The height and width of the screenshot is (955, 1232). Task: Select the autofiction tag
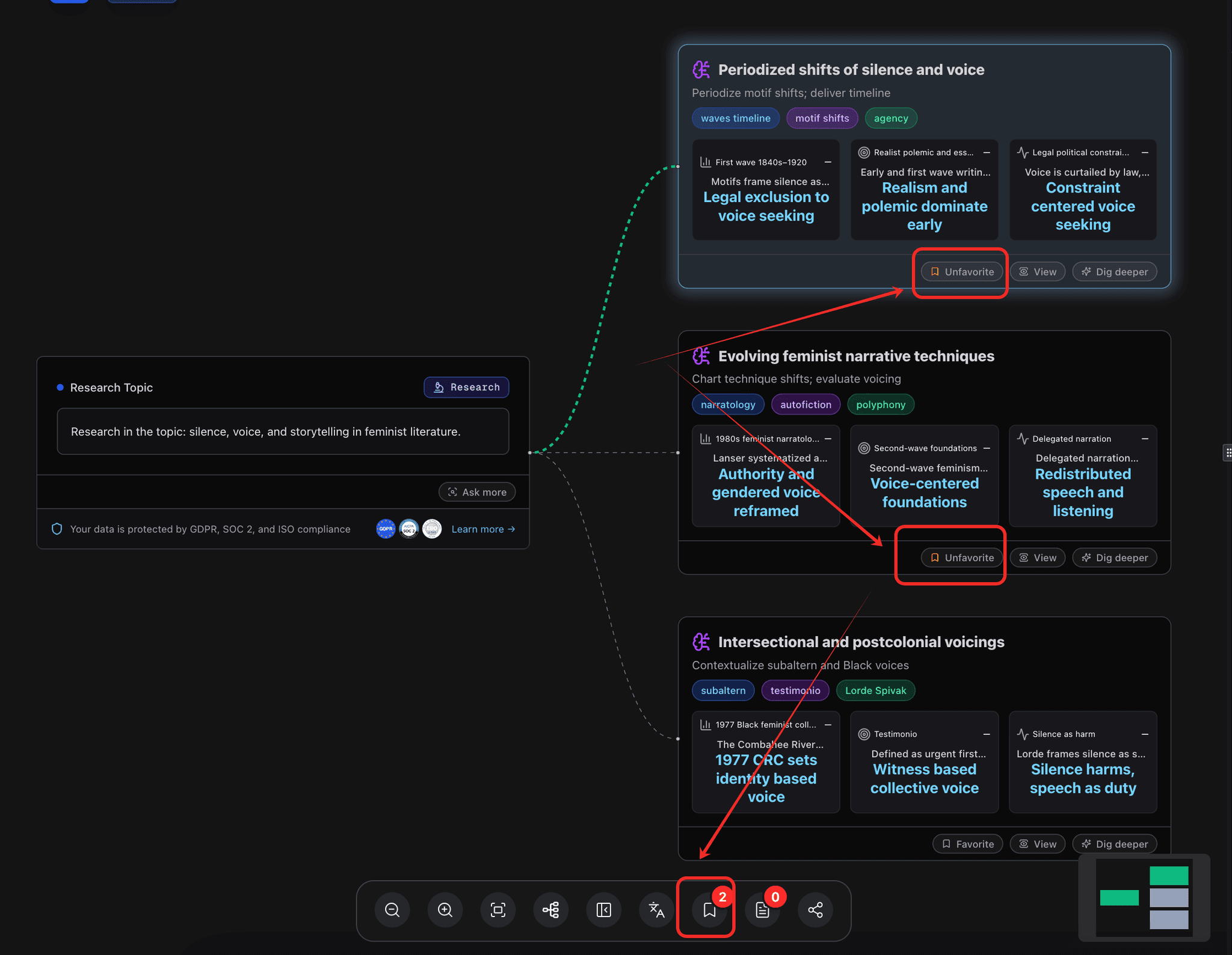point(805,404)
